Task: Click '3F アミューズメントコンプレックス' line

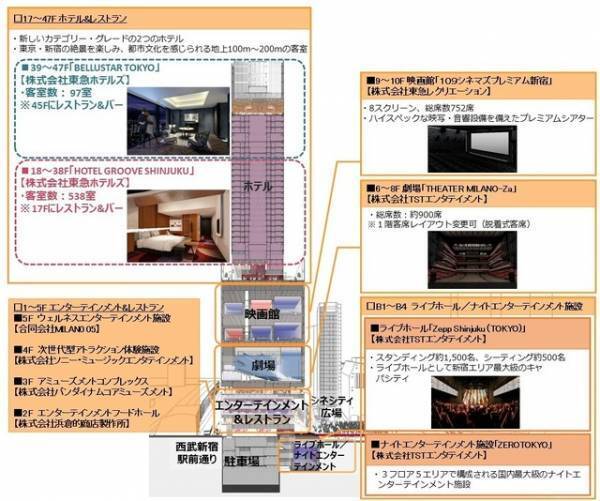Action: coord(81,381)
